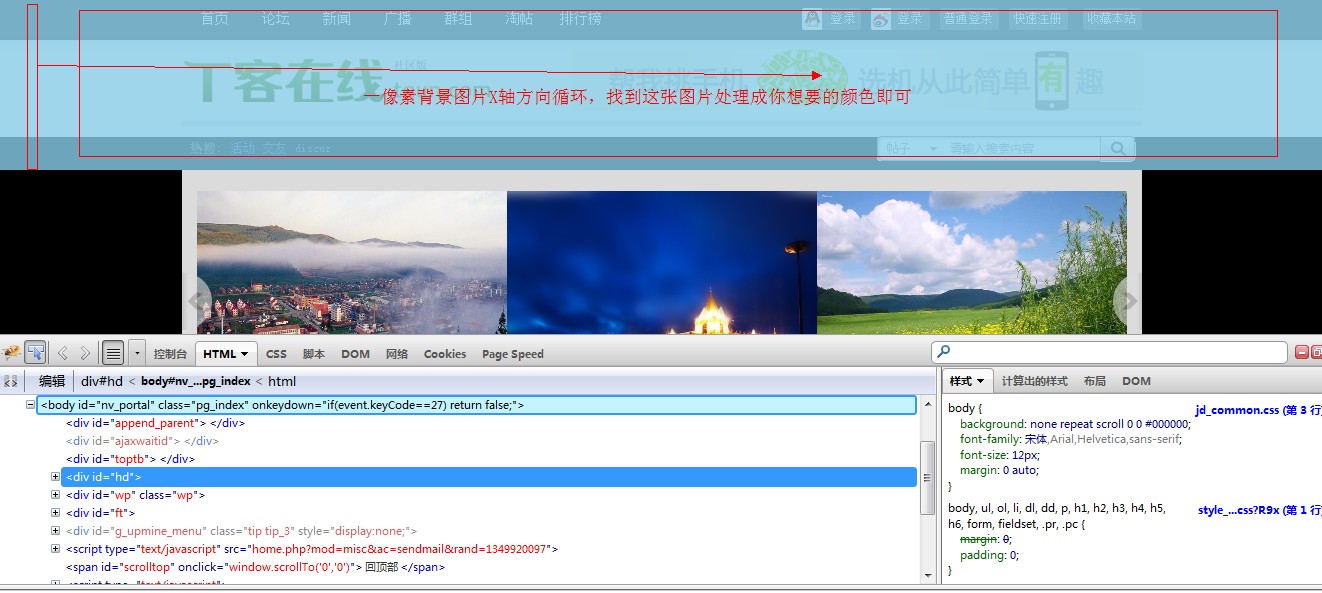Expand the div id="ft" node
The image size is (1322, 593).
pyautogui.click(x=56, y=513)
